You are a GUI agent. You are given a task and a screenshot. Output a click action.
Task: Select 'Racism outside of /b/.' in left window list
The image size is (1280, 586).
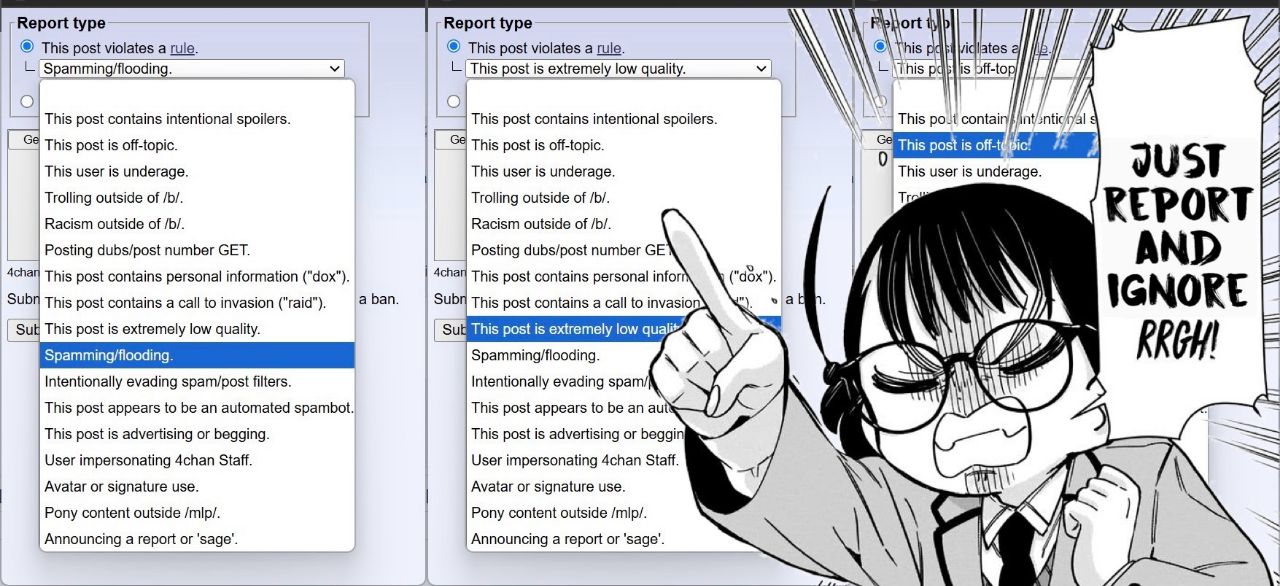pos(197,224)
